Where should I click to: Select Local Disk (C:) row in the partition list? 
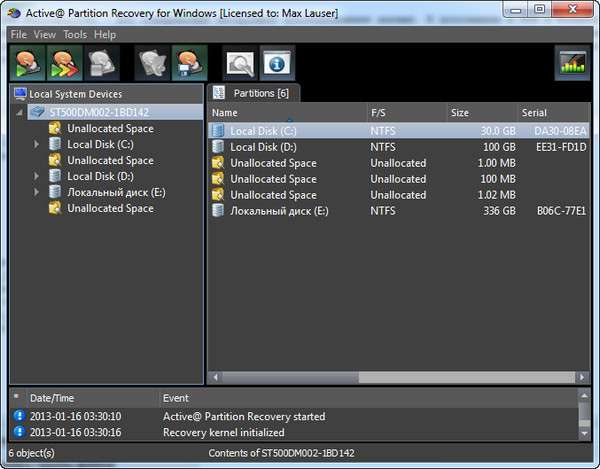(x=398, y=131)
